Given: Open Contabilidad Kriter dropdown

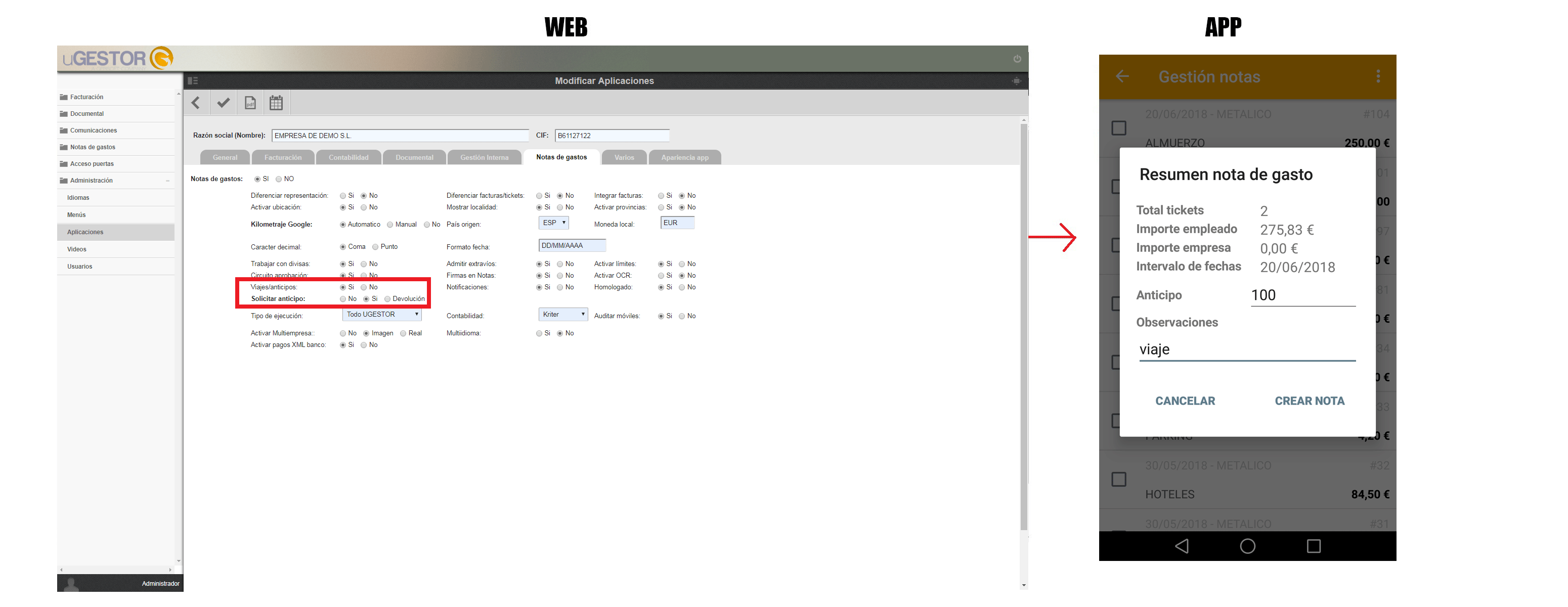Looking at the screenshot, I should point(563,315).
